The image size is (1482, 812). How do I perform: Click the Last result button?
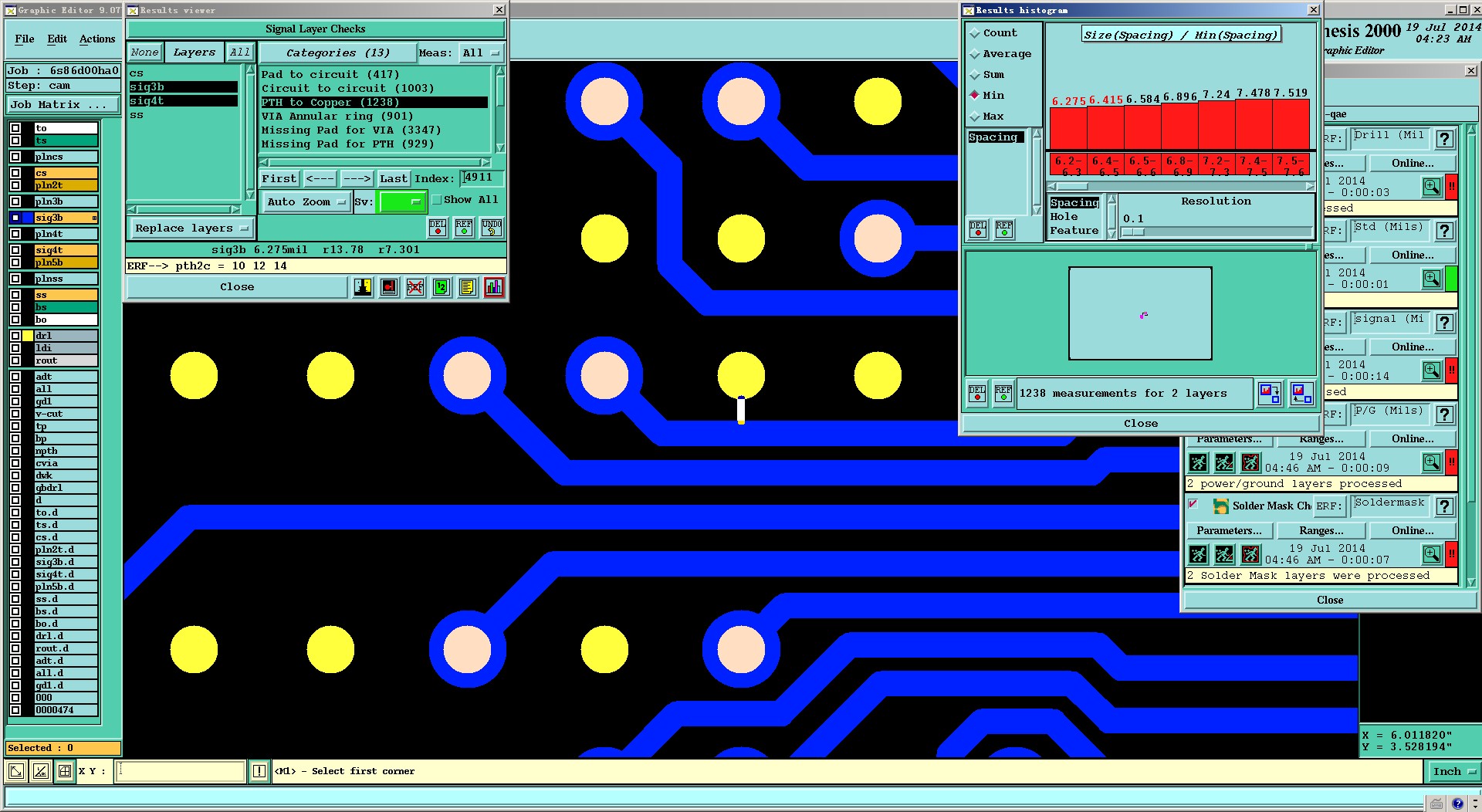[x=394, y=179]
